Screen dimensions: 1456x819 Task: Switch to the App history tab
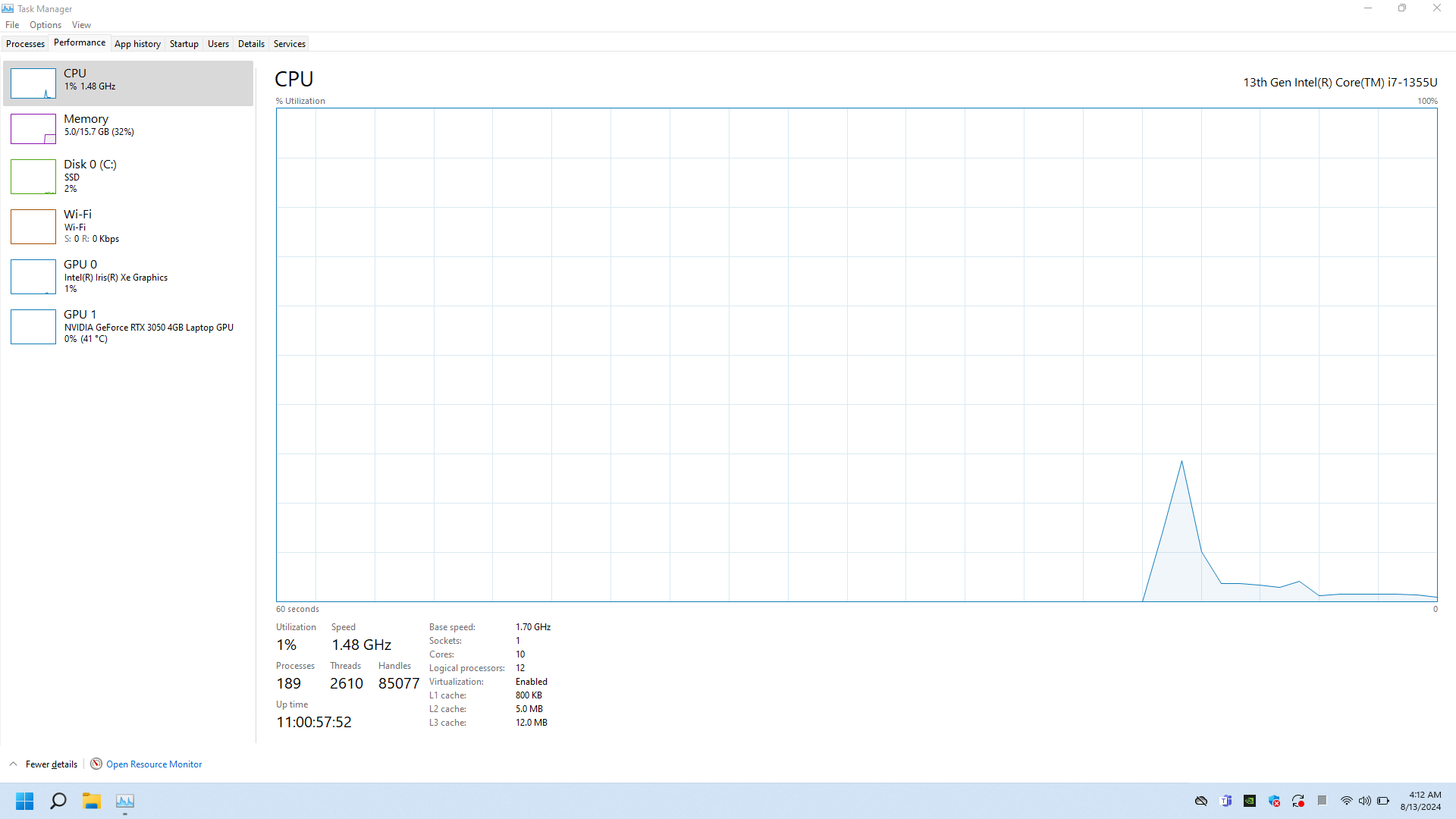point(137,44)
